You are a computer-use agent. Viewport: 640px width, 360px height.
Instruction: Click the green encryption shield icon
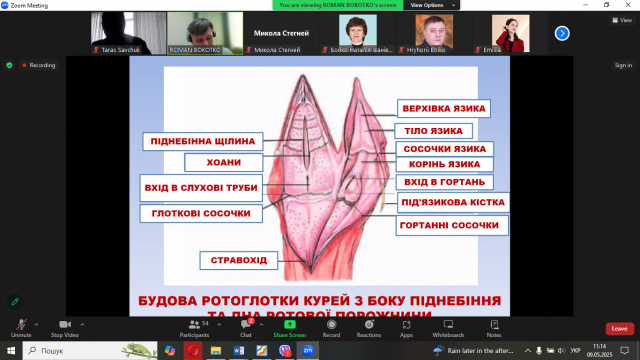pyautogui.click(x=9, y=65)
